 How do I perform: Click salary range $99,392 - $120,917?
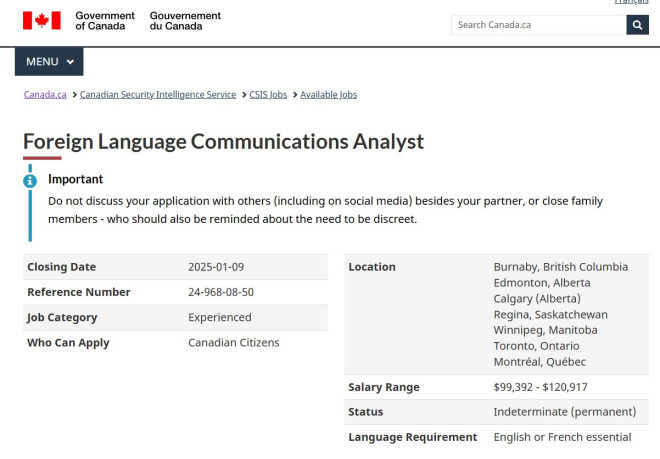pyautogui.click(x=540, y=387)
